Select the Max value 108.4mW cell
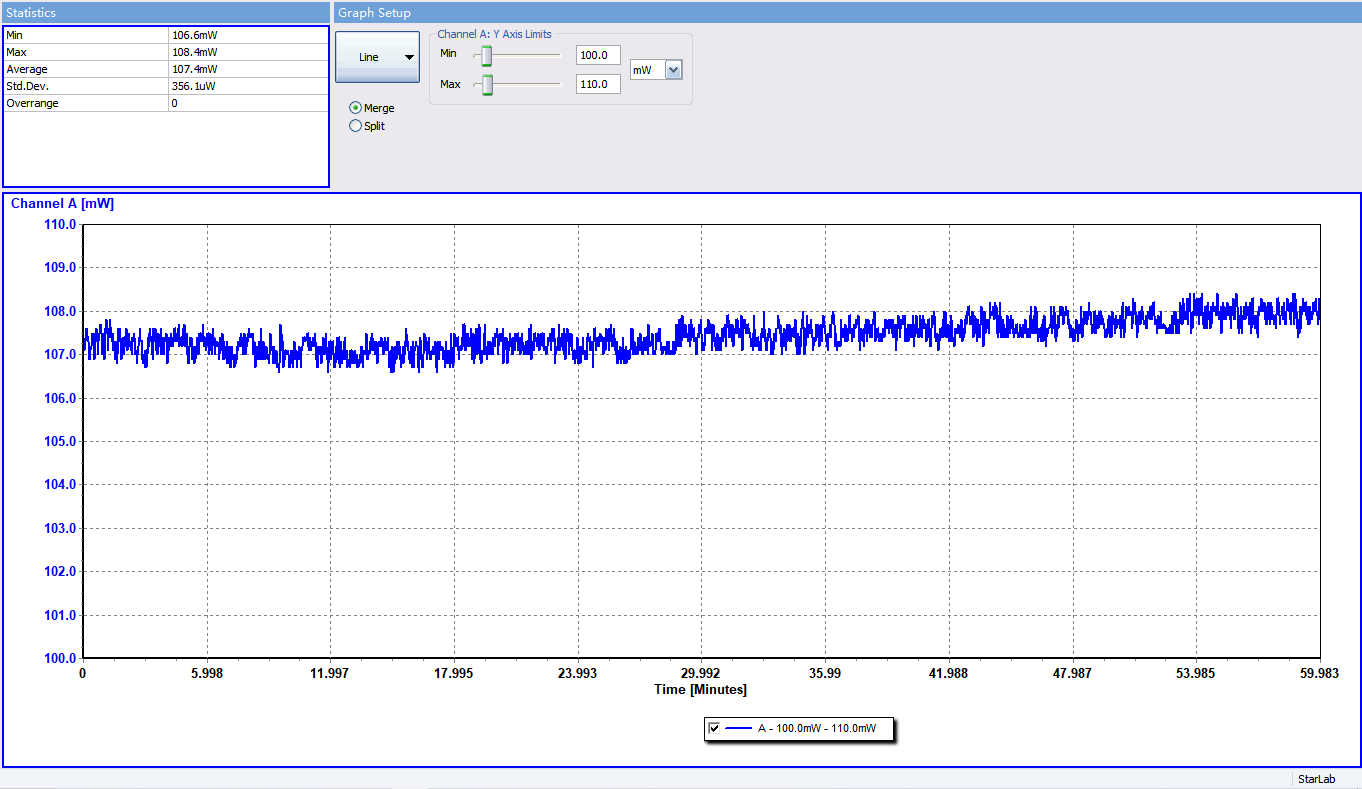1362x789 pixels. click(x=247, y=52)
